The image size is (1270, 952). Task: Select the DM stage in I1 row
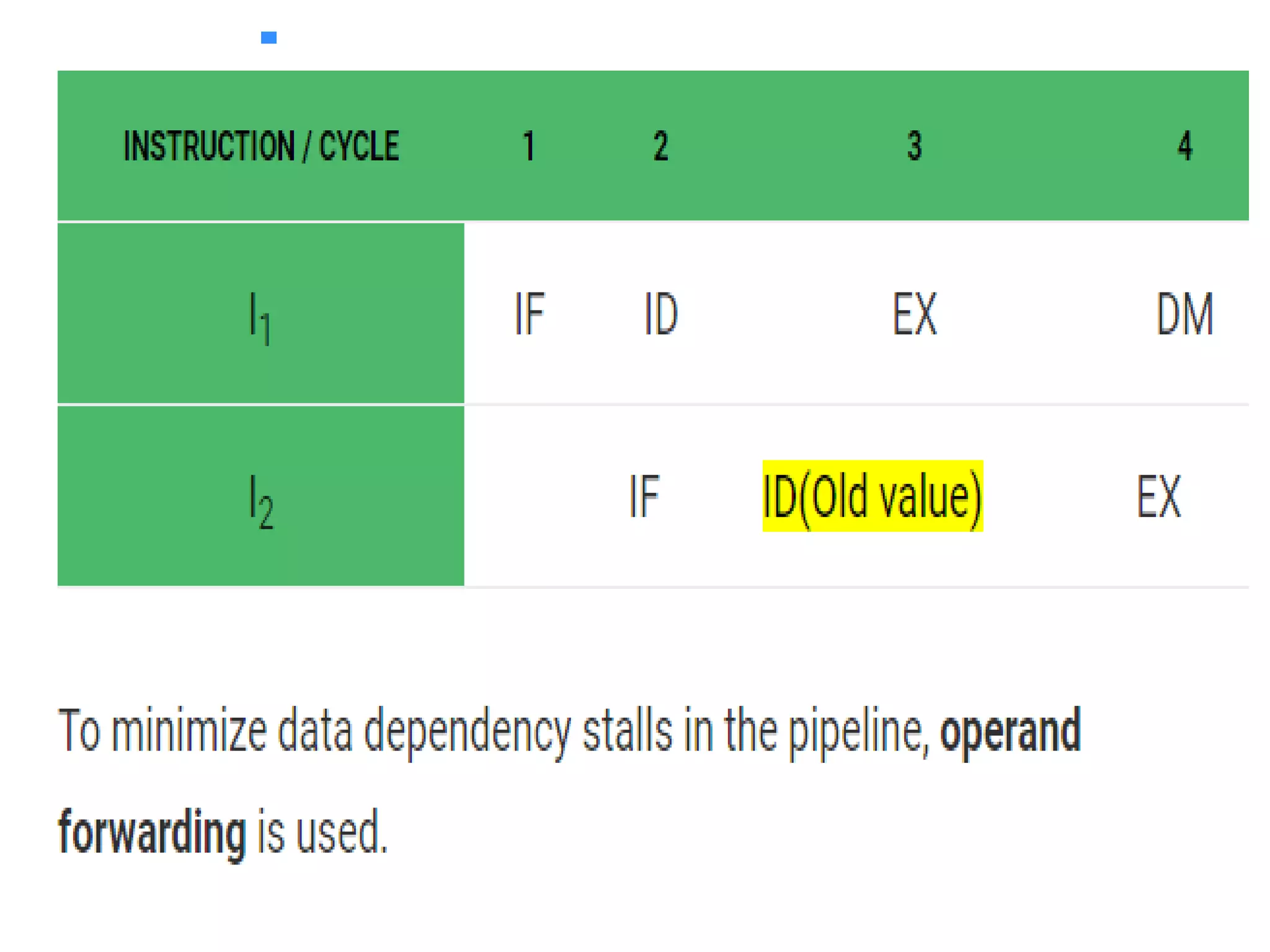click(x=1184, y=314)
